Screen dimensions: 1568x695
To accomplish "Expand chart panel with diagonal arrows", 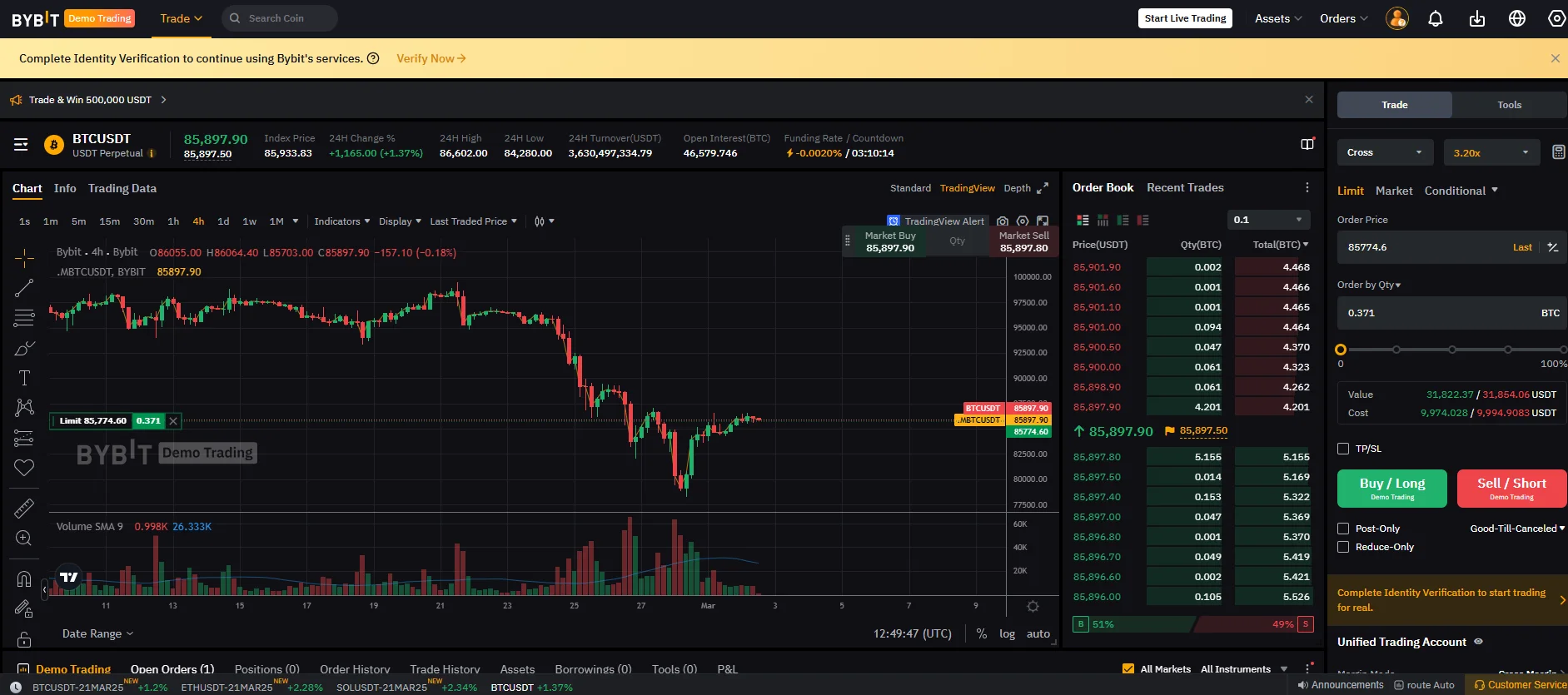I will tap(1043, 188).
